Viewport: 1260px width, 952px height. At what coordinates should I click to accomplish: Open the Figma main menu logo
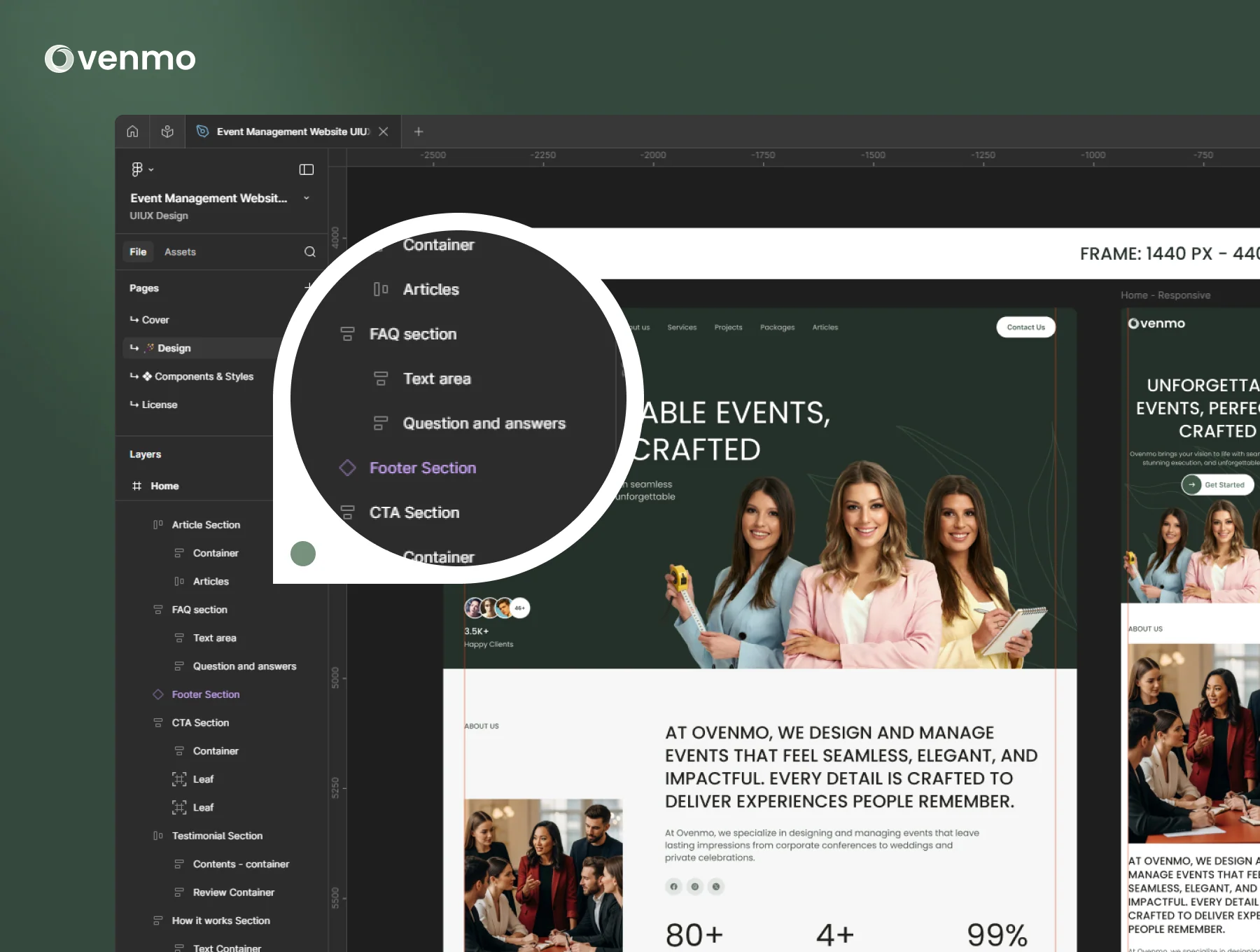[x=137, y=169]
